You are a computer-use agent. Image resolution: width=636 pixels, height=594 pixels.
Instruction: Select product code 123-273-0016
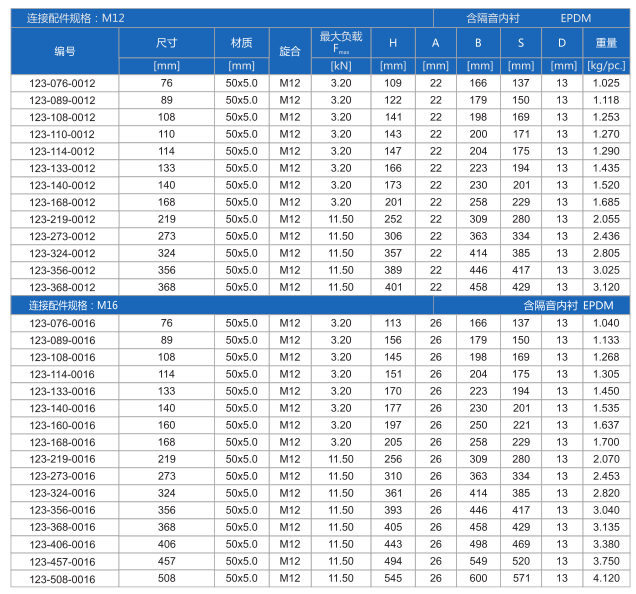click(62, 476)
